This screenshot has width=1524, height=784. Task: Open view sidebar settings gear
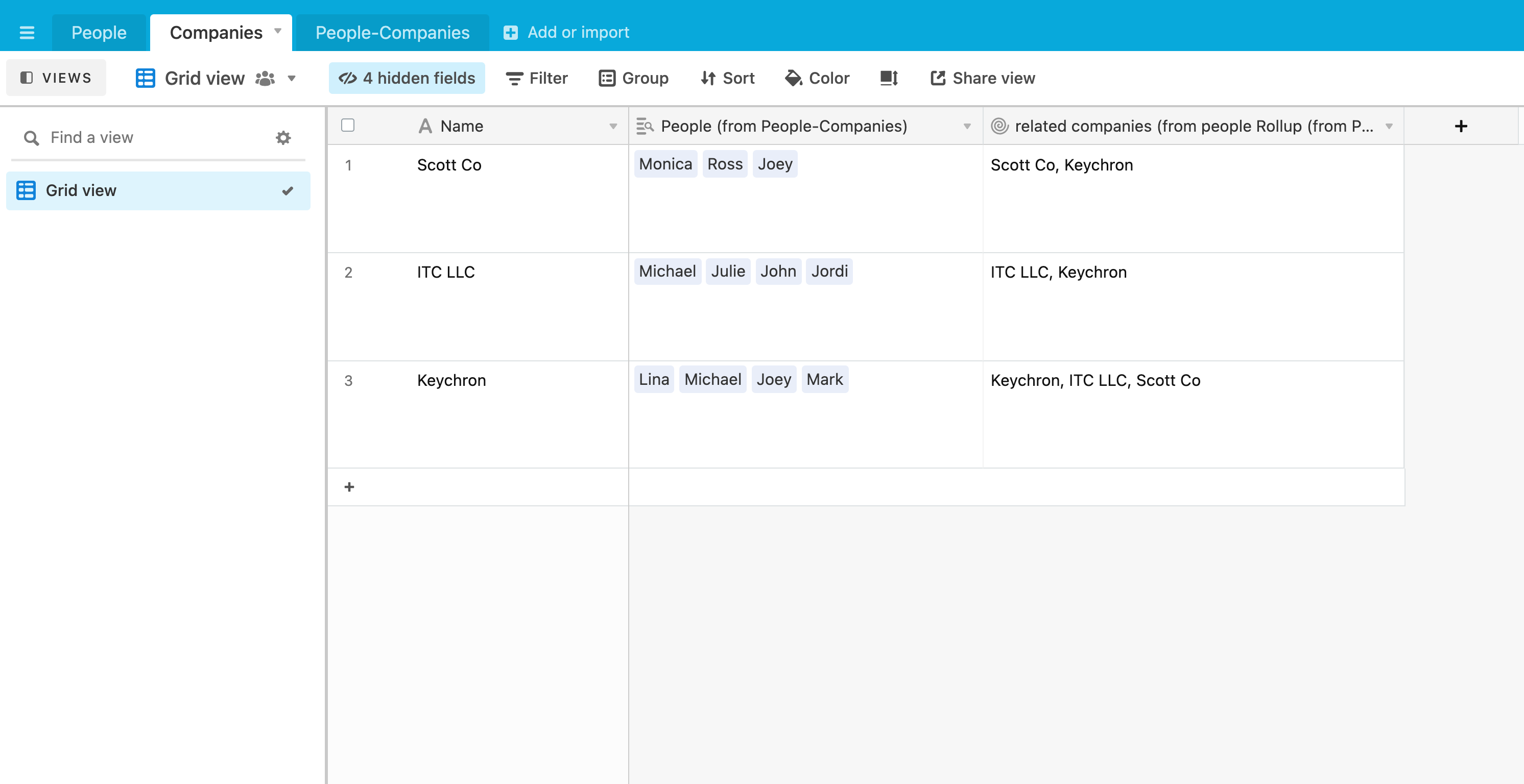tap(283, 138)
